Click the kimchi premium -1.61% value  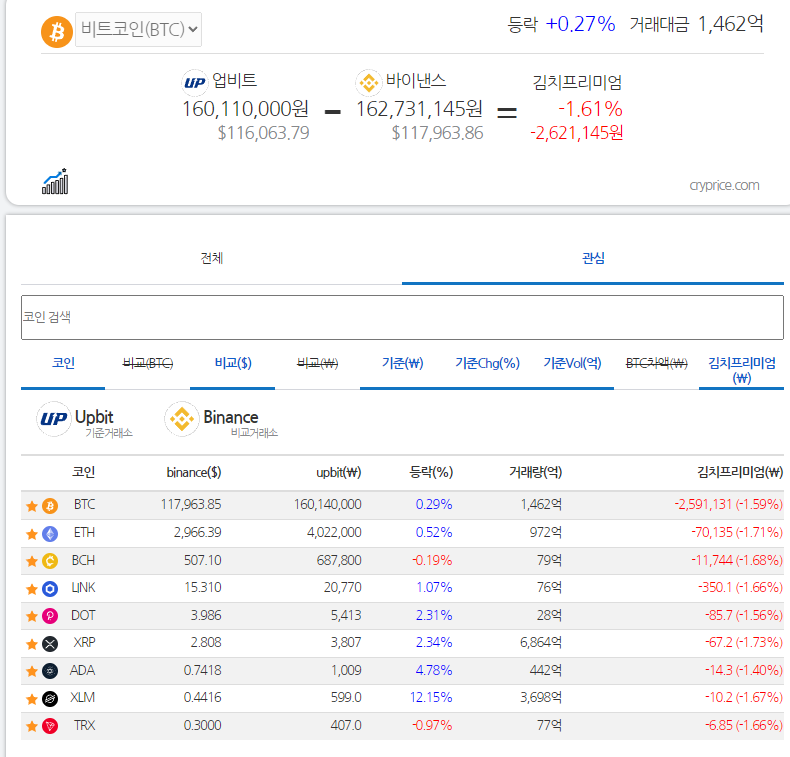tap(590, 109)
